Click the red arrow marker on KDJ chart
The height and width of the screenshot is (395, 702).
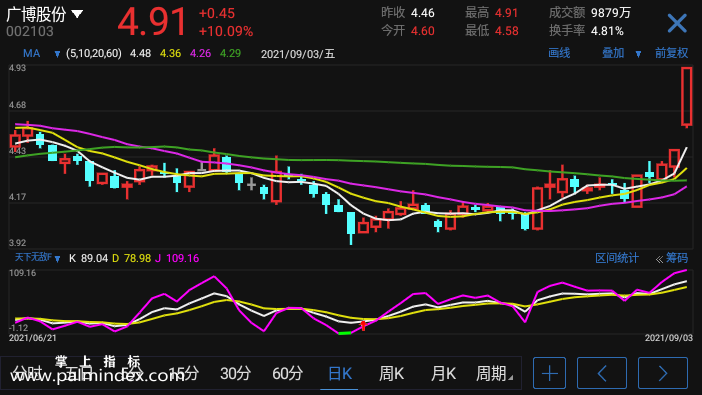tap(363, 325)
